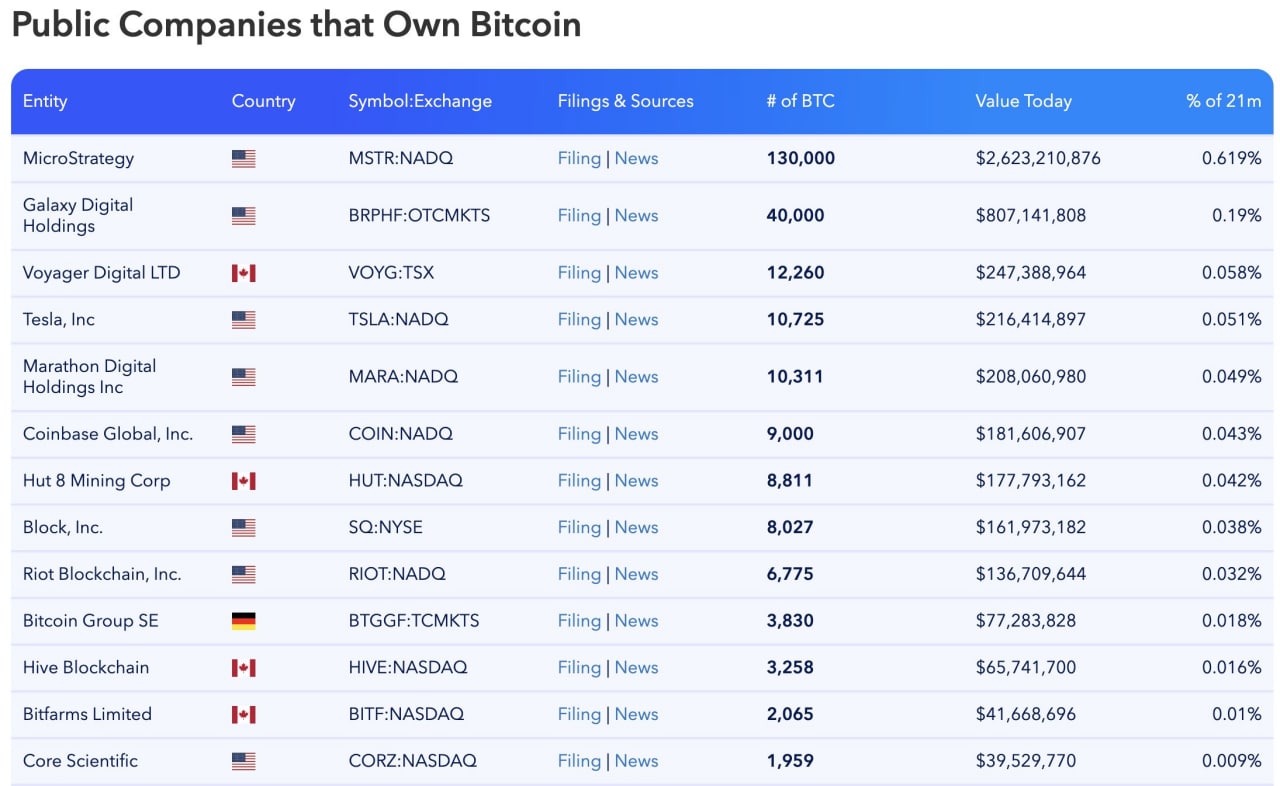Click the Value Today column header
This screenshot has width=1280, height=786.
tap(1023, 101)
